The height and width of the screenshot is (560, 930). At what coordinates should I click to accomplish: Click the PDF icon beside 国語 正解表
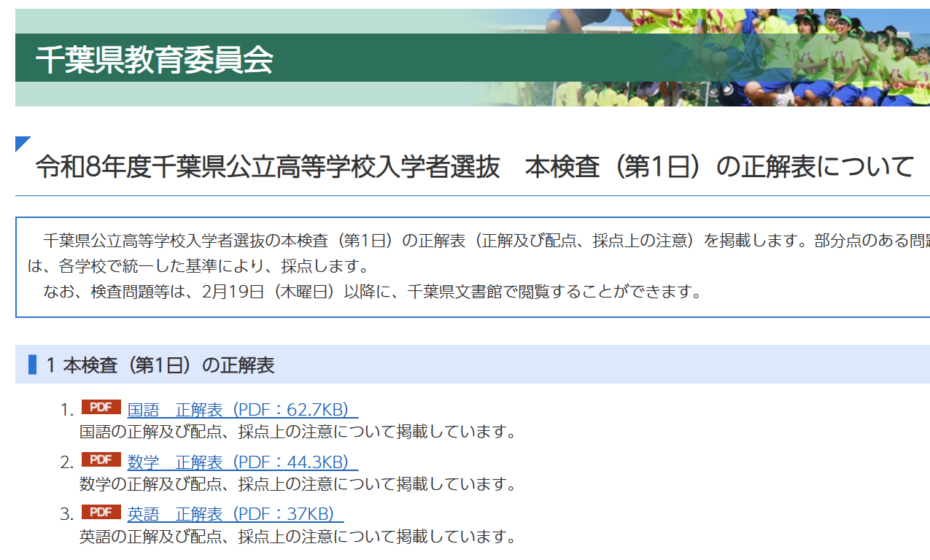(100, 408)
